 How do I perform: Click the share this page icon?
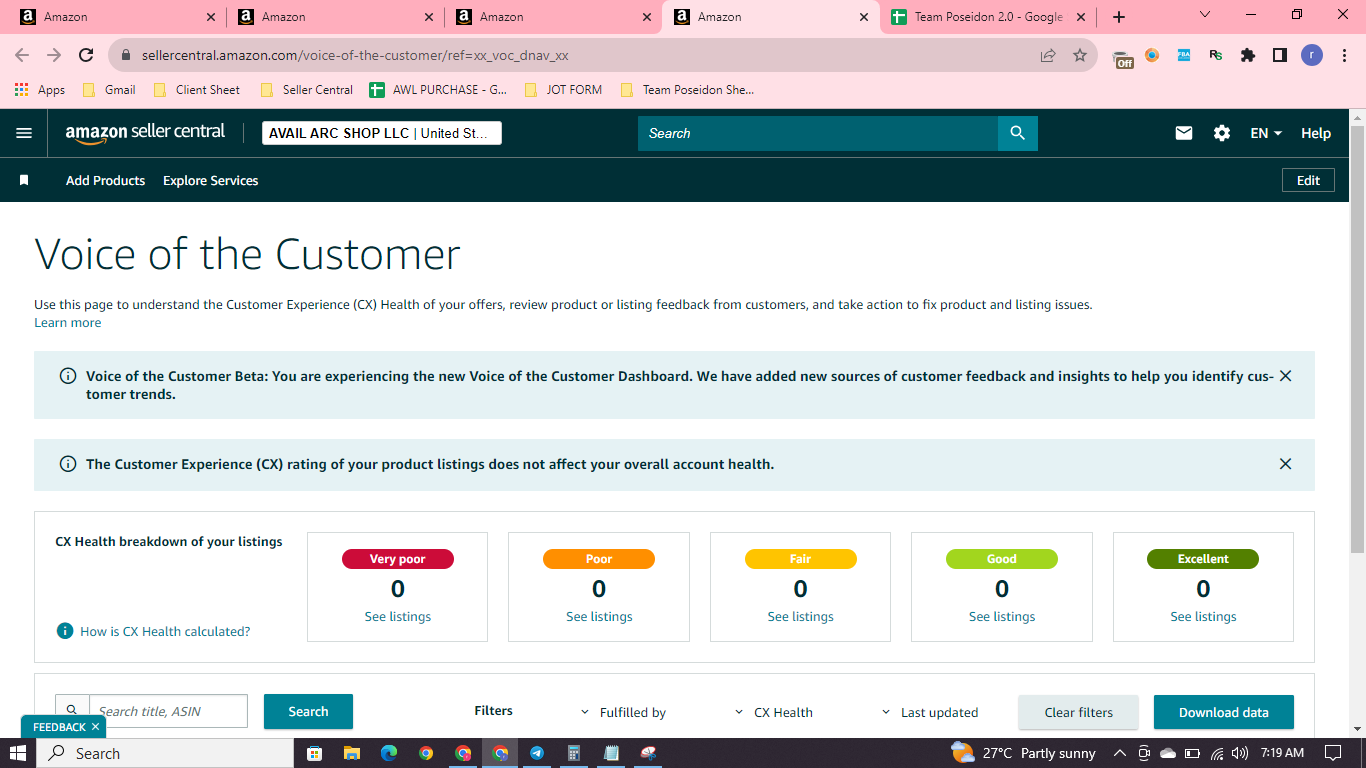pyautogui.click(x=1048, y=56)
